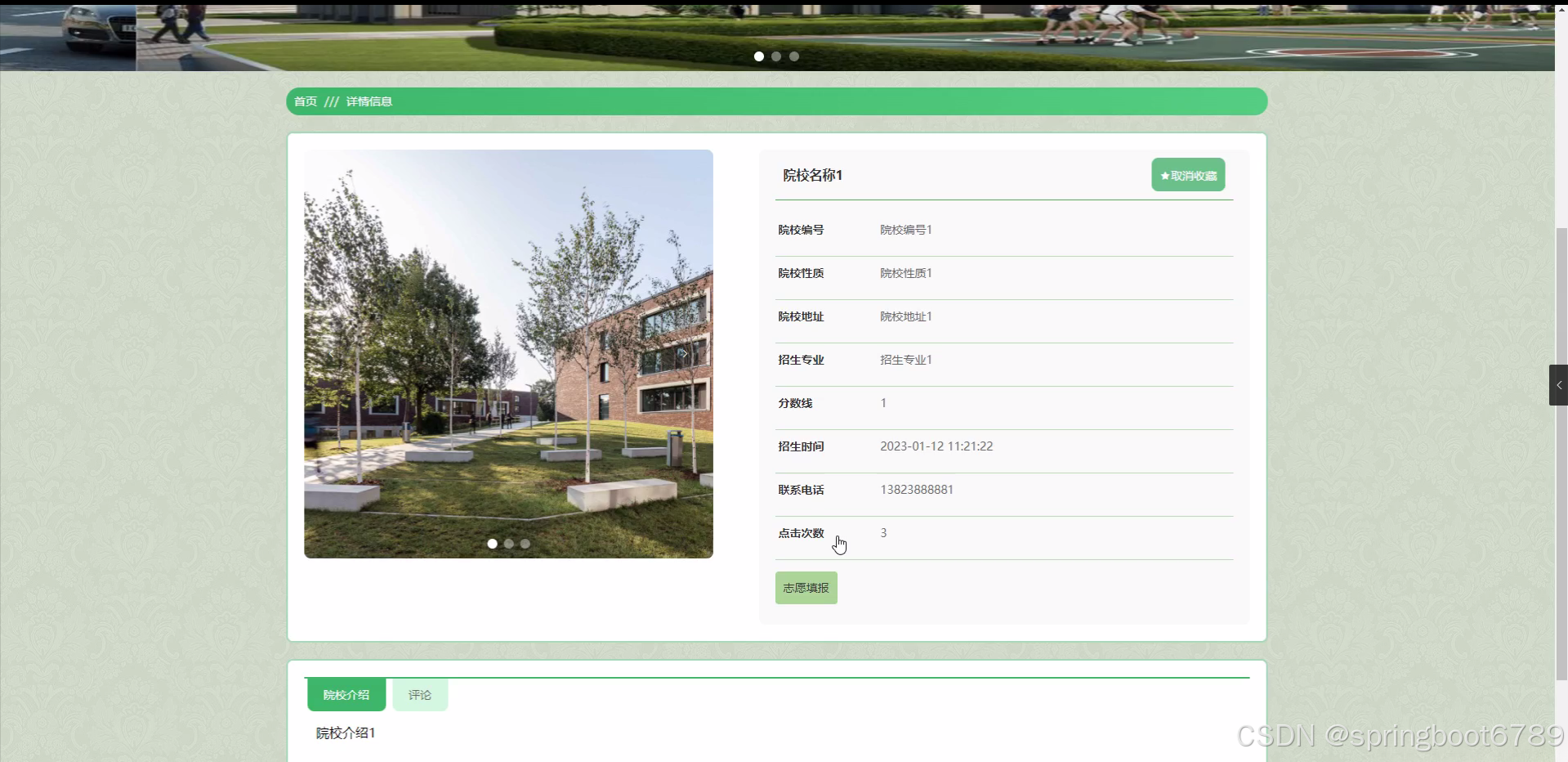Select first dot of top banner carousel
Viewport: 1568px width, 762px height.
click(x=759, y=56)
